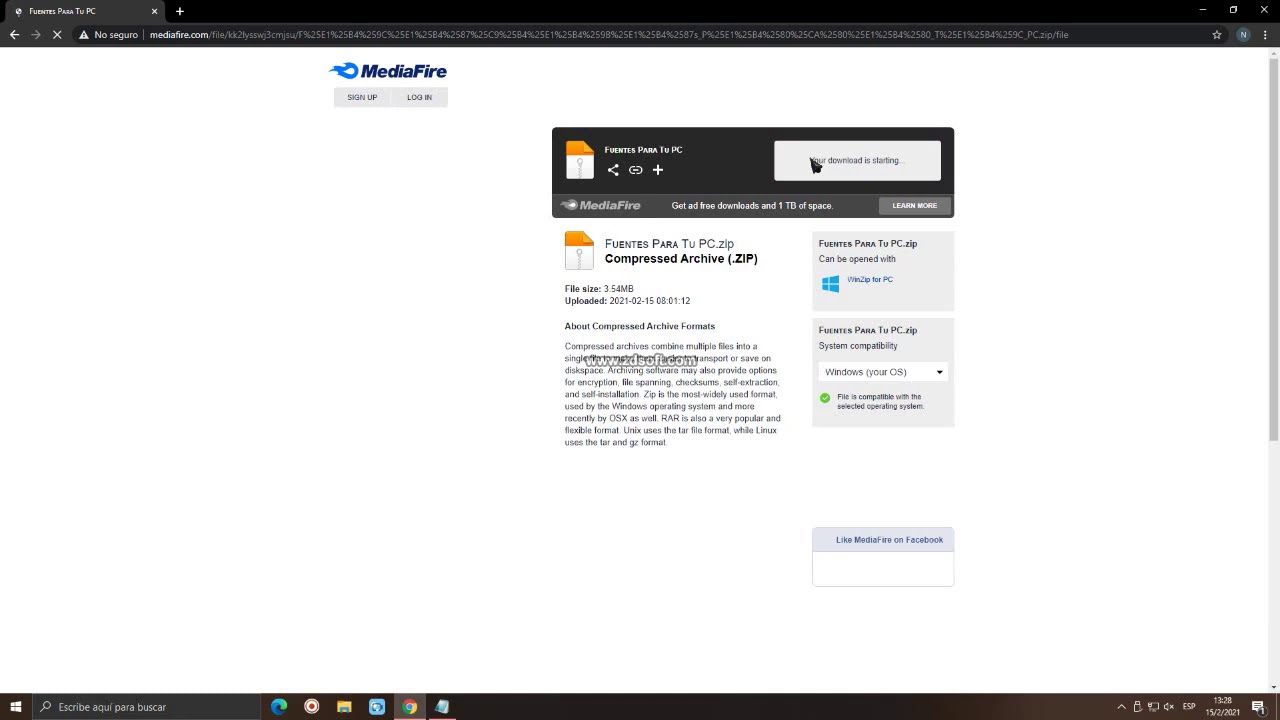Image resolution: width=1280 pixels, height=720 pixels.
Task: Switch to Chrome in the taskbar
Action: point(409,707)
